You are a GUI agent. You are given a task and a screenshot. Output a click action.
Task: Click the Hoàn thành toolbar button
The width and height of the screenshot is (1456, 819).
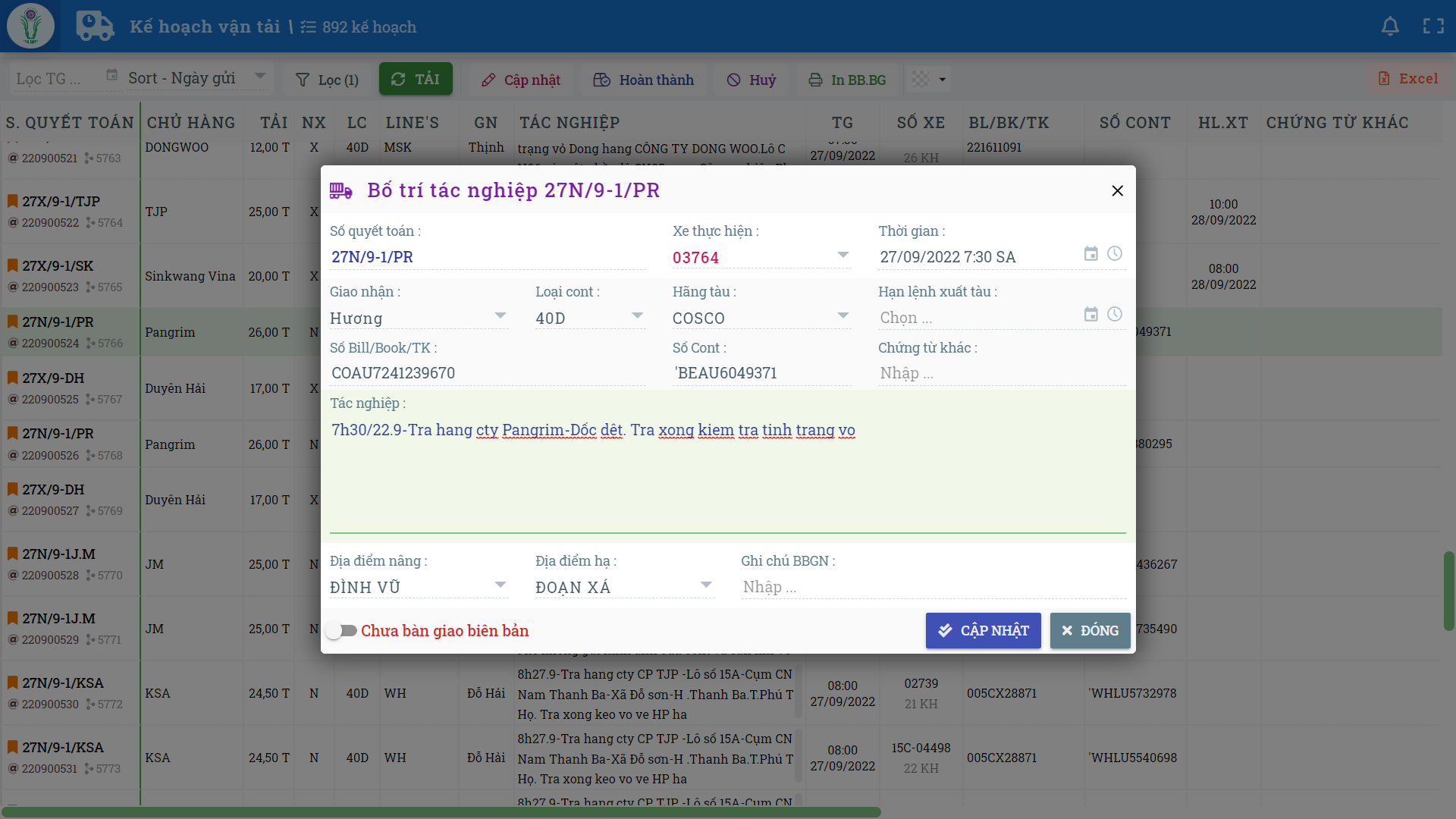point(644,80)
